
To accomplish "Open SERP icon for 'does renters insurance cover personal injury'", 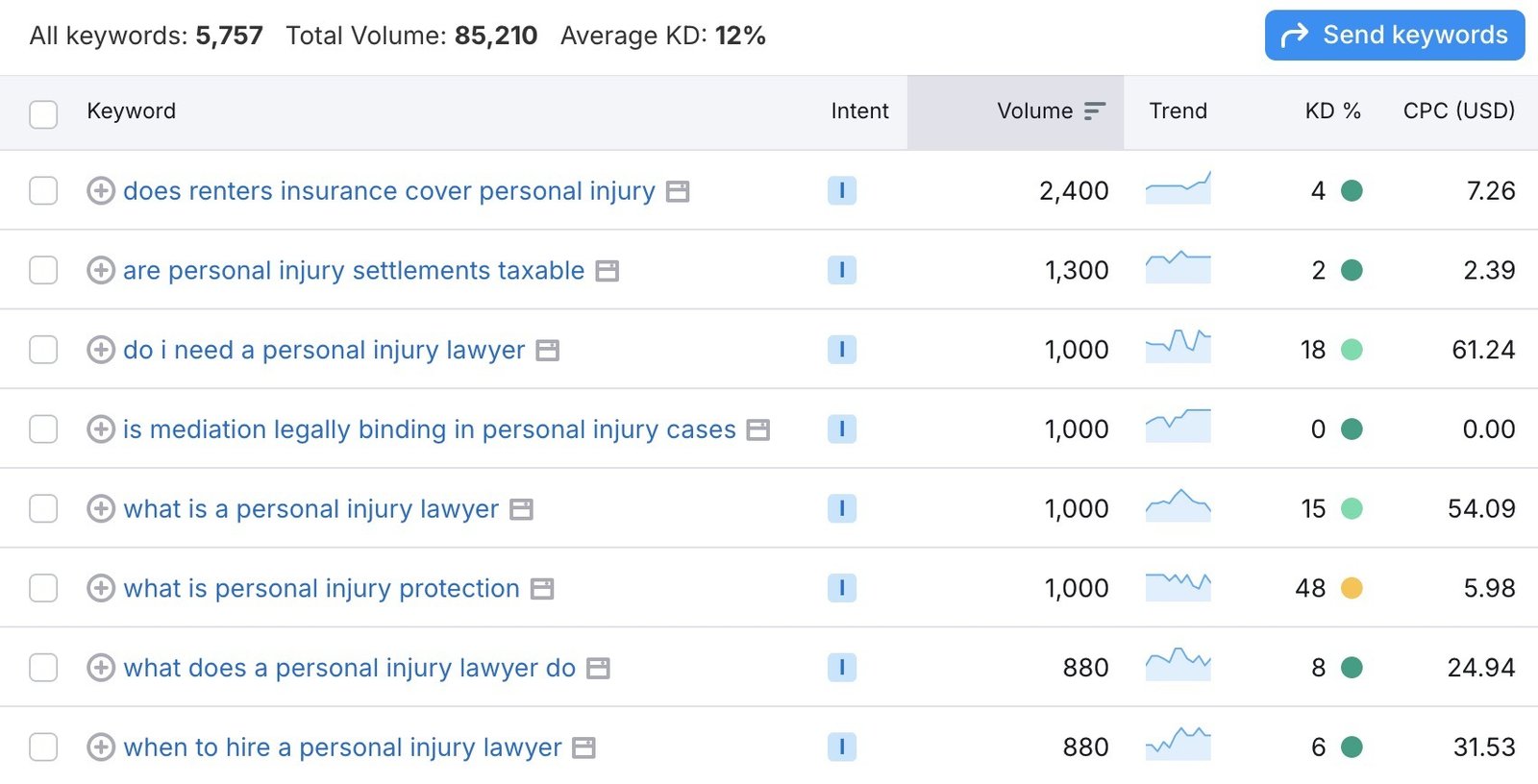I will tap(678, 191).
